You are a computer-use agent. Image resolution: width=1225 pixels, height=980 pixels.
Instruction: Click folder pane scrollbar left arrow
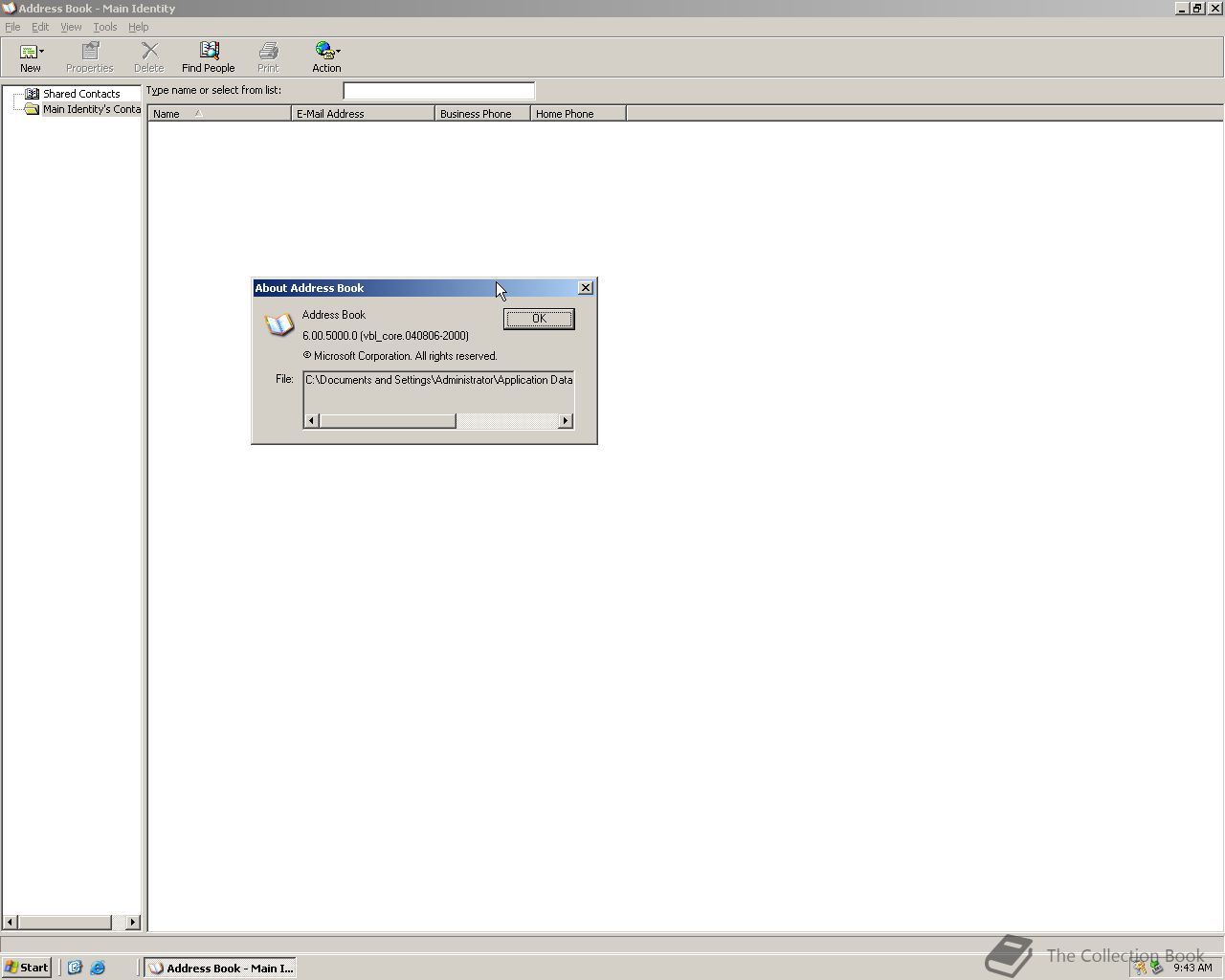click(x=10, y=923)
